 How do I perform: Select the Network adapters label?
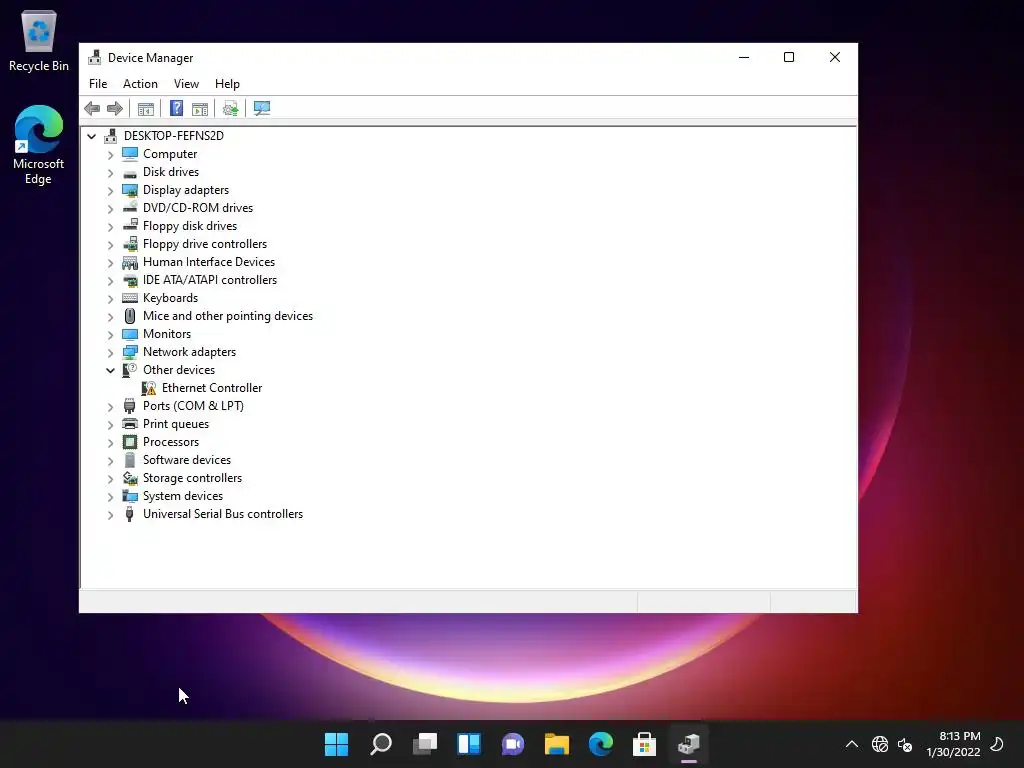tap(189, 352)
